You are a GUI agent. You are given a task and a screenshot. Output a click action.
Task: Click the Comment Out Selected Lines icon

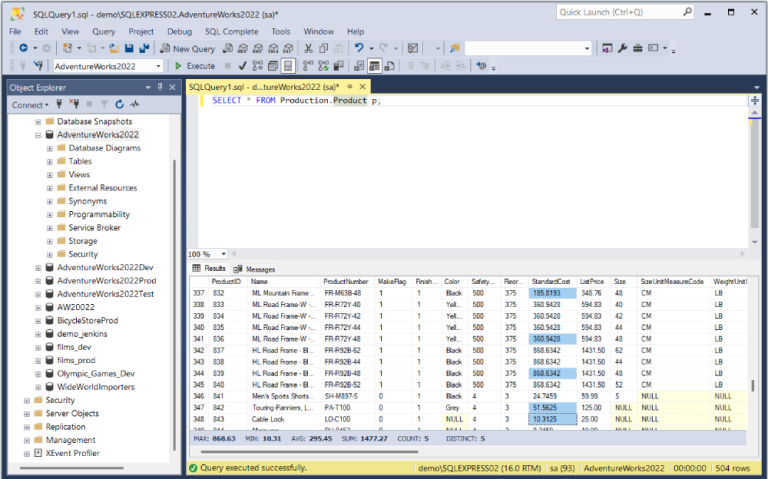[410, 66]
